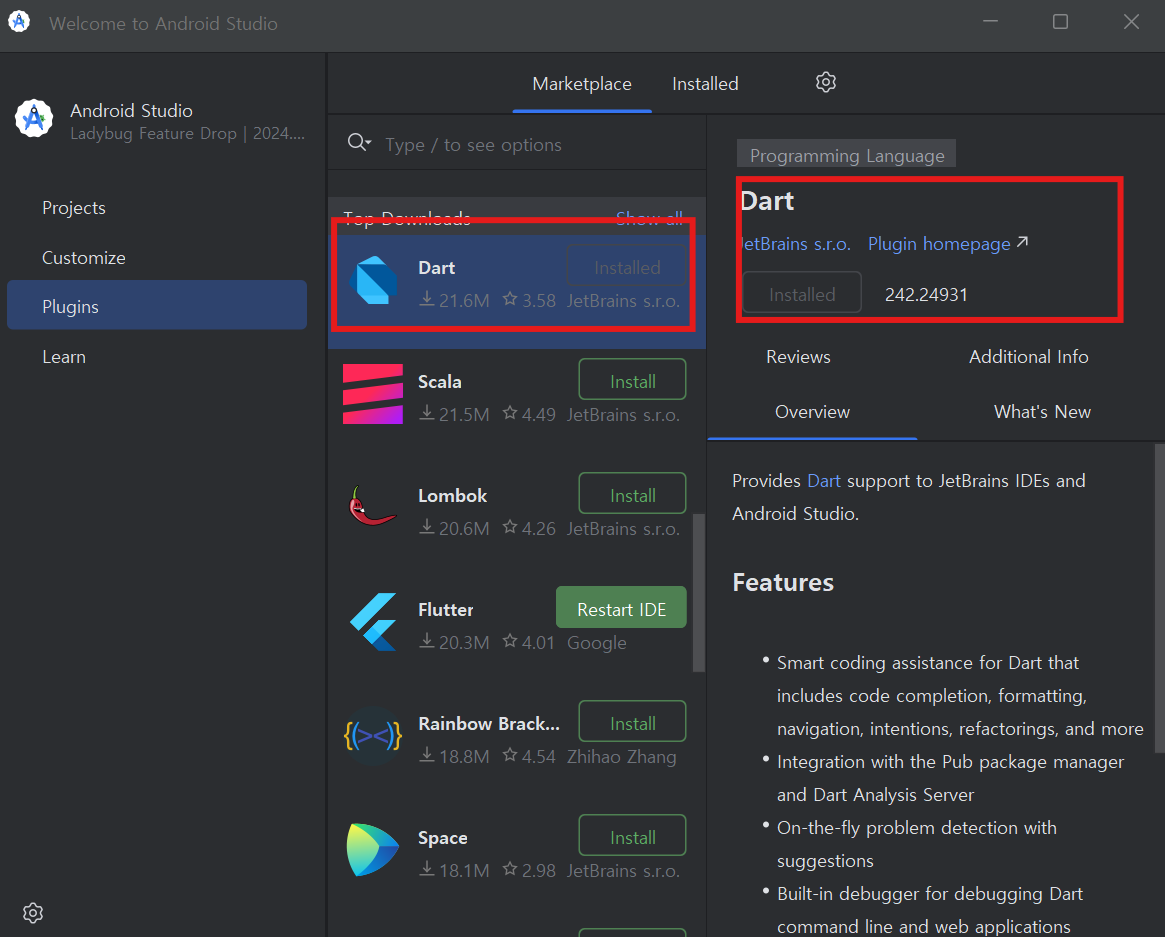Open the What's New tab
The width and height of the screenshot is (1165, 937).
[1042, 412]
